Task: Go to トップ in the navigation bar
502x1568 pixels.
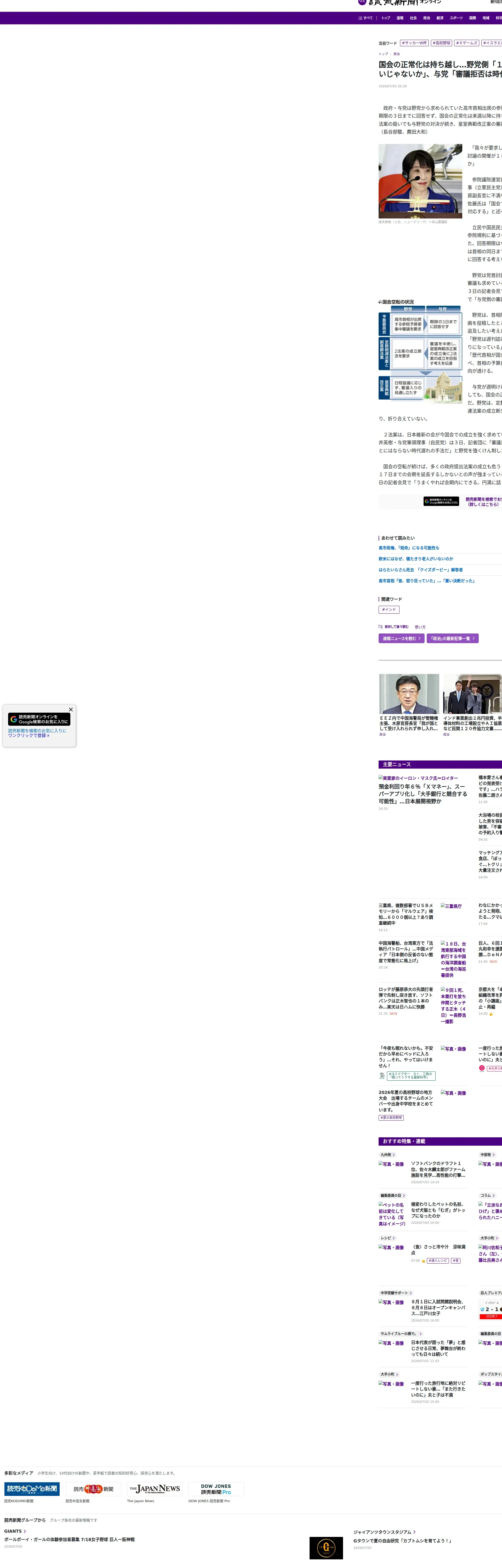Action: (x=386, y=18)
